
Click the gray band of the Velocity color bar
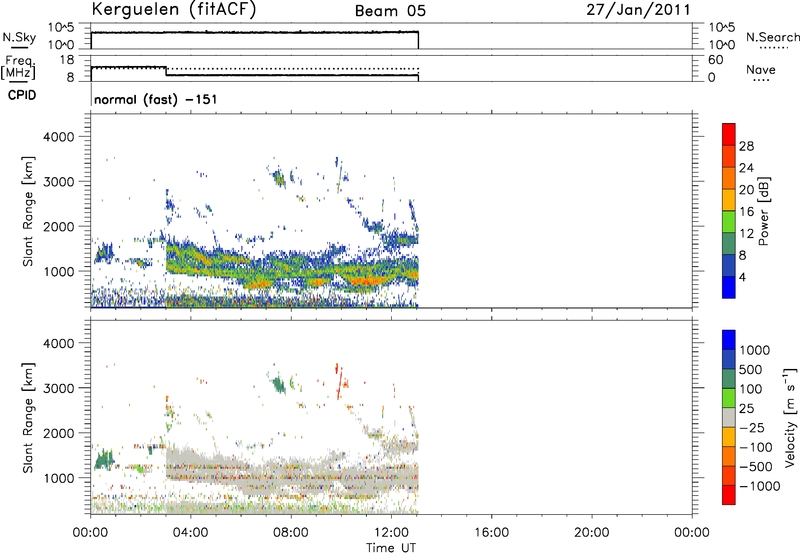coord(729,418)
